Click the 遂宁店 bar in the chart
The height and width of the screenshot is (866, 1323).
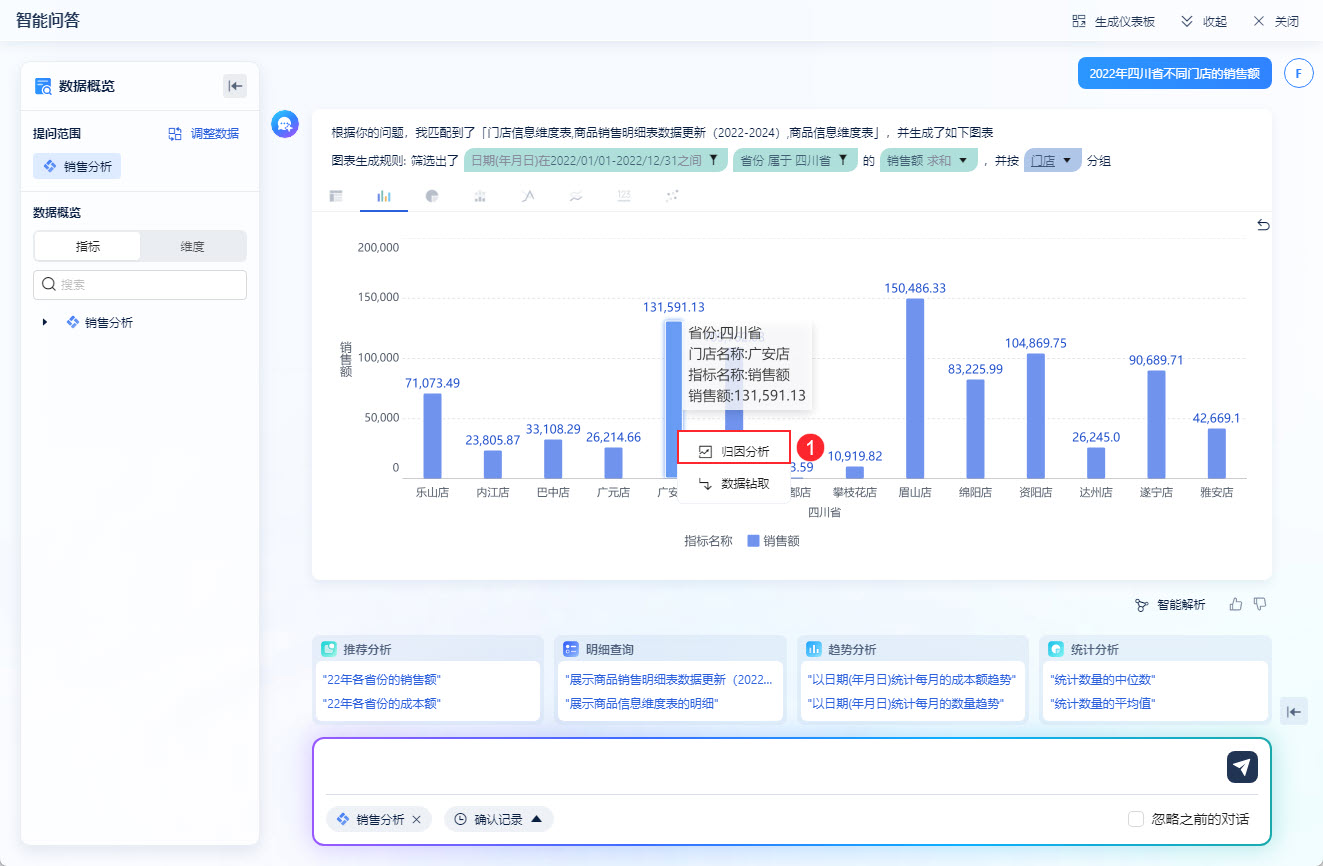click(x=1156, y=424)
